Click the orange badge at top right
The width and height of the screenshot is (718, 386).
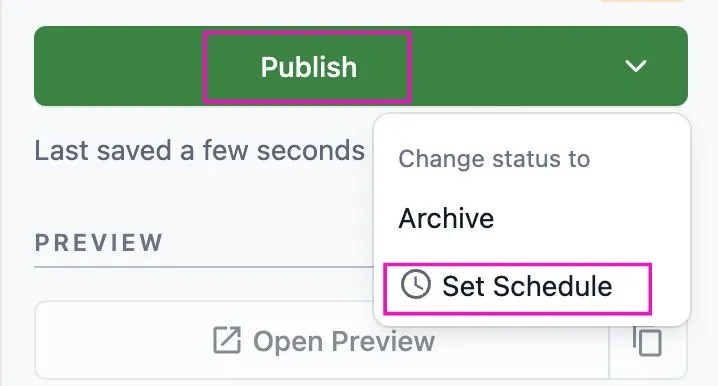tap(641, 1)
